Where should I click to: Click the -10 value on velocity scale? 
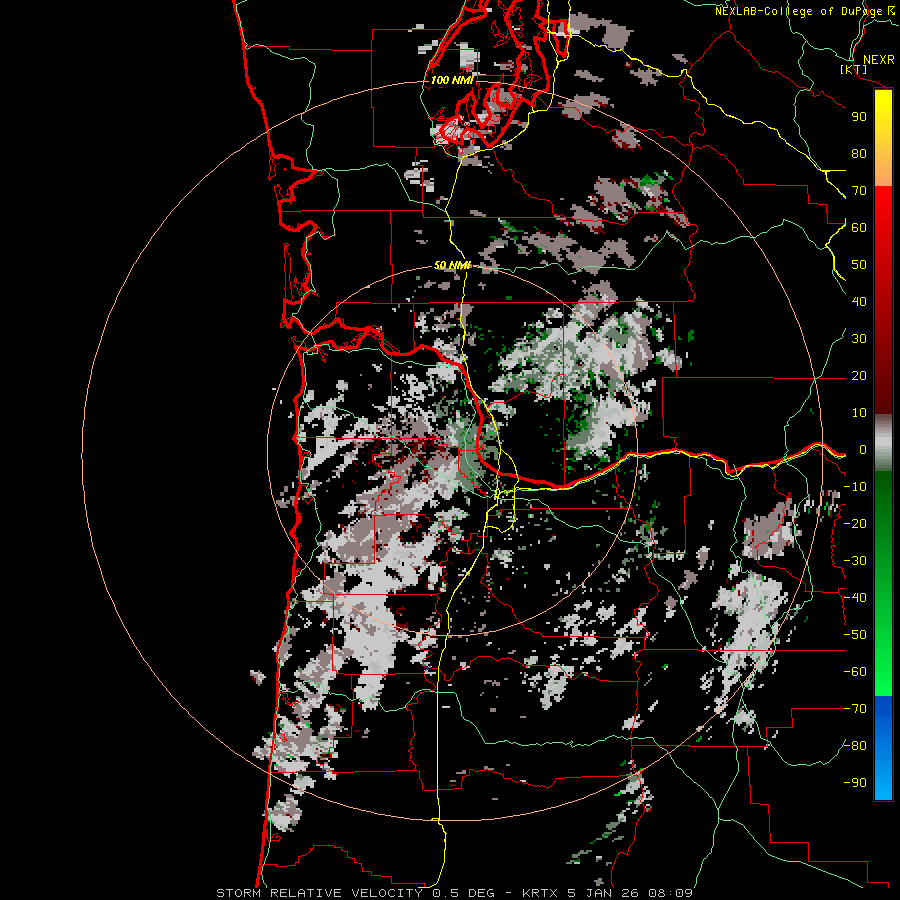click(855, 487)
